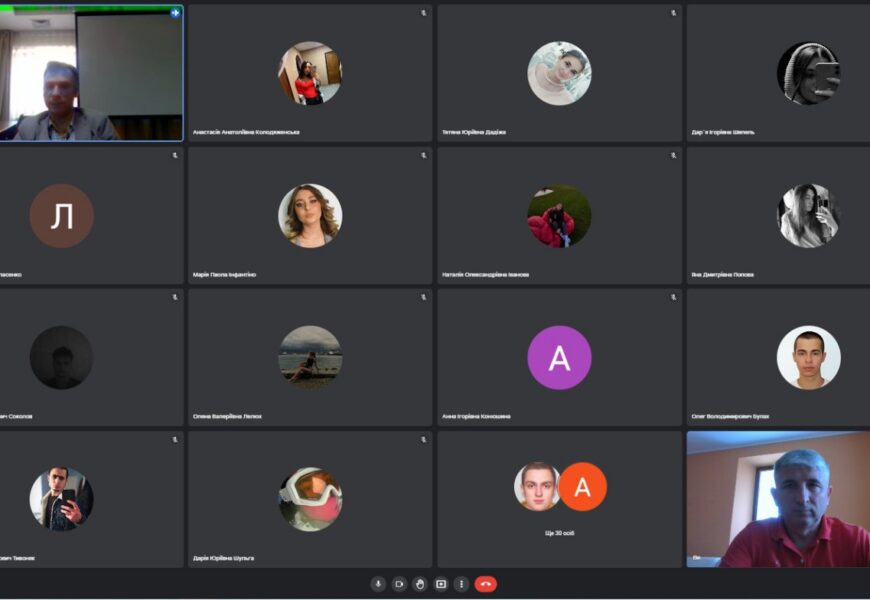Select the brown 'Л' avatar tile
Viewport: 870px width, 600px height.
point(61,216)
